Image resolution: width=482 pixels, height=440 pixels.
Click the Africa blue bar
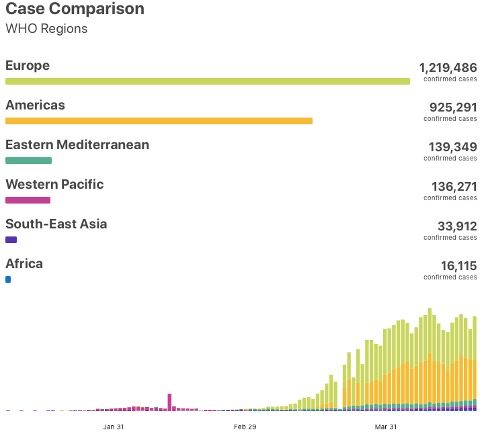tap(8, 279)
